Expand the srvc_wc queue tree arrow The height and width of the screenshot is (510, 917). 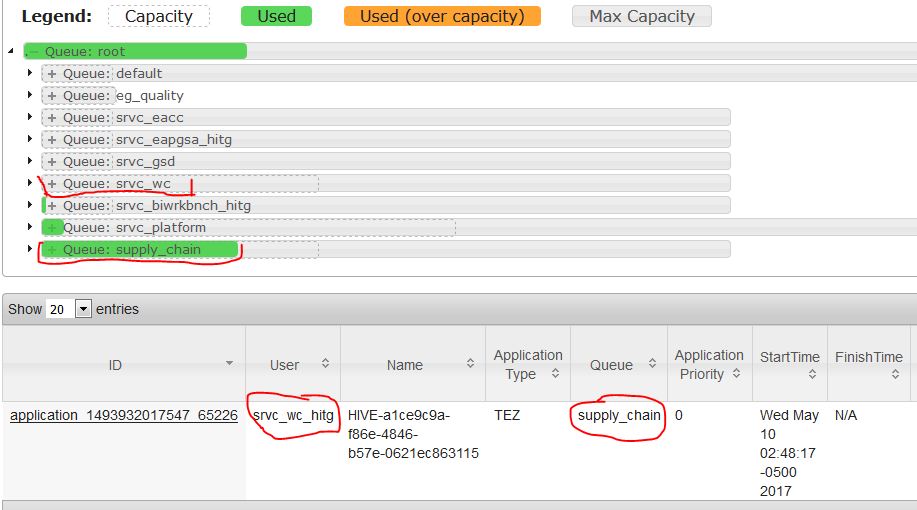30,183
